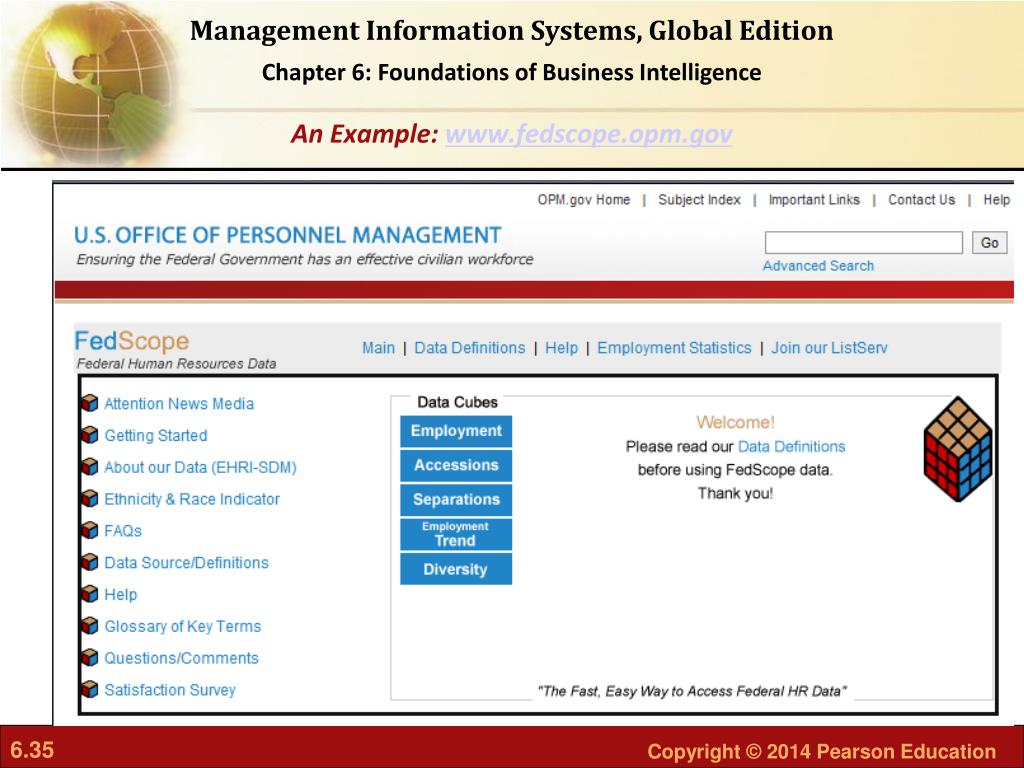
Task: Click cube icon beside Attention News Media
Action: (89, 404)
